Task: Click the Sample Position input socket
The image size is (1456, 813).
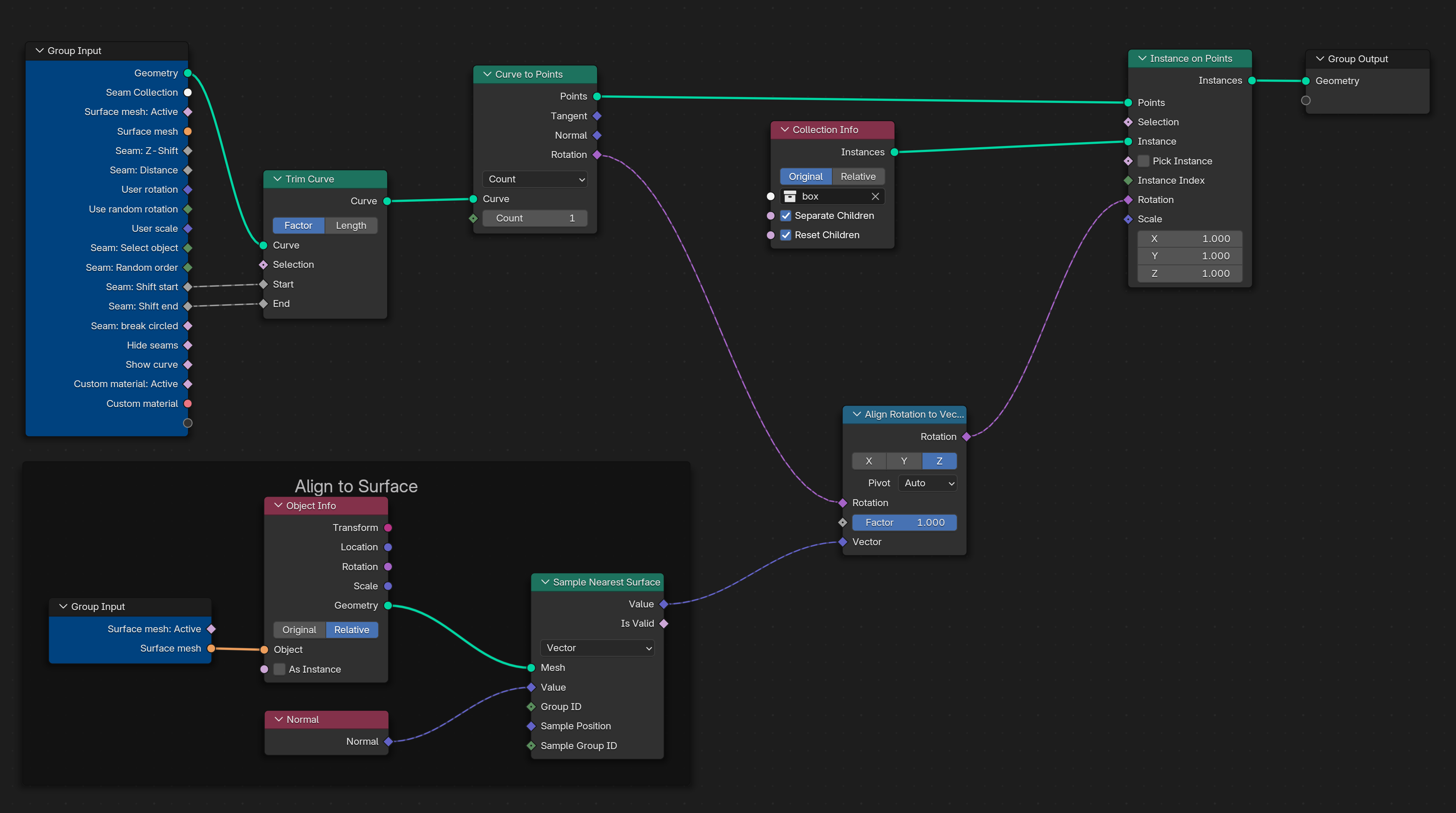Action: click(531, 726)
